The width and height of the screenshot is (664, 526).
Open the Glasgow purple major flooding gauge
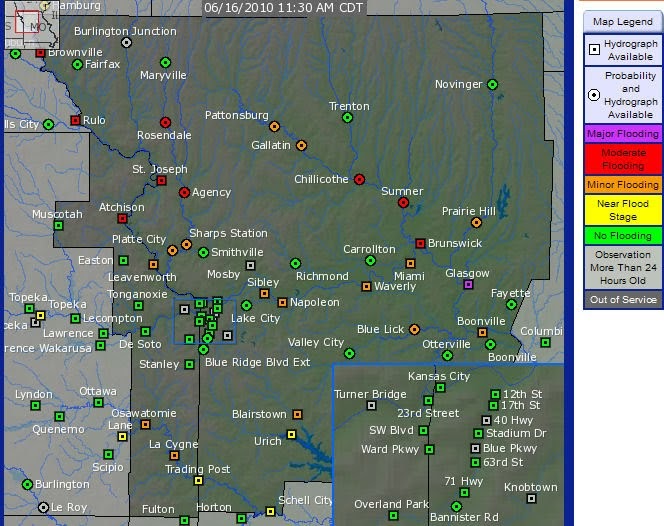coord(468,285)
